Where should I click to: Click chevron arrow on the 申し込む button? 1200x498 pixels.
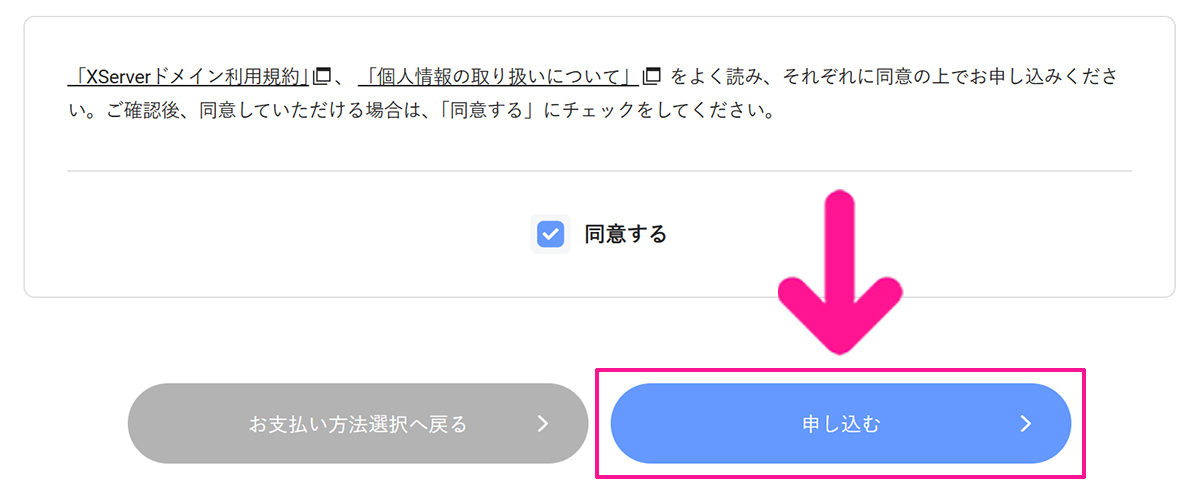coord(1025,424)
